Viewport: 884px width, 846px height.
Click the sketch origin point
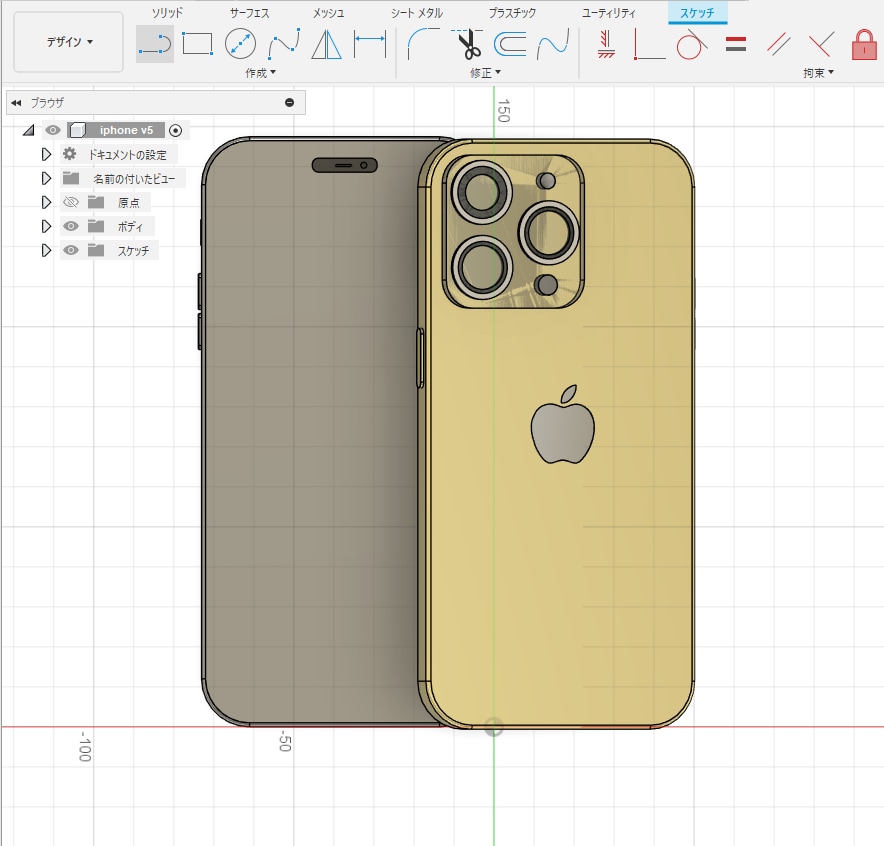494,727
